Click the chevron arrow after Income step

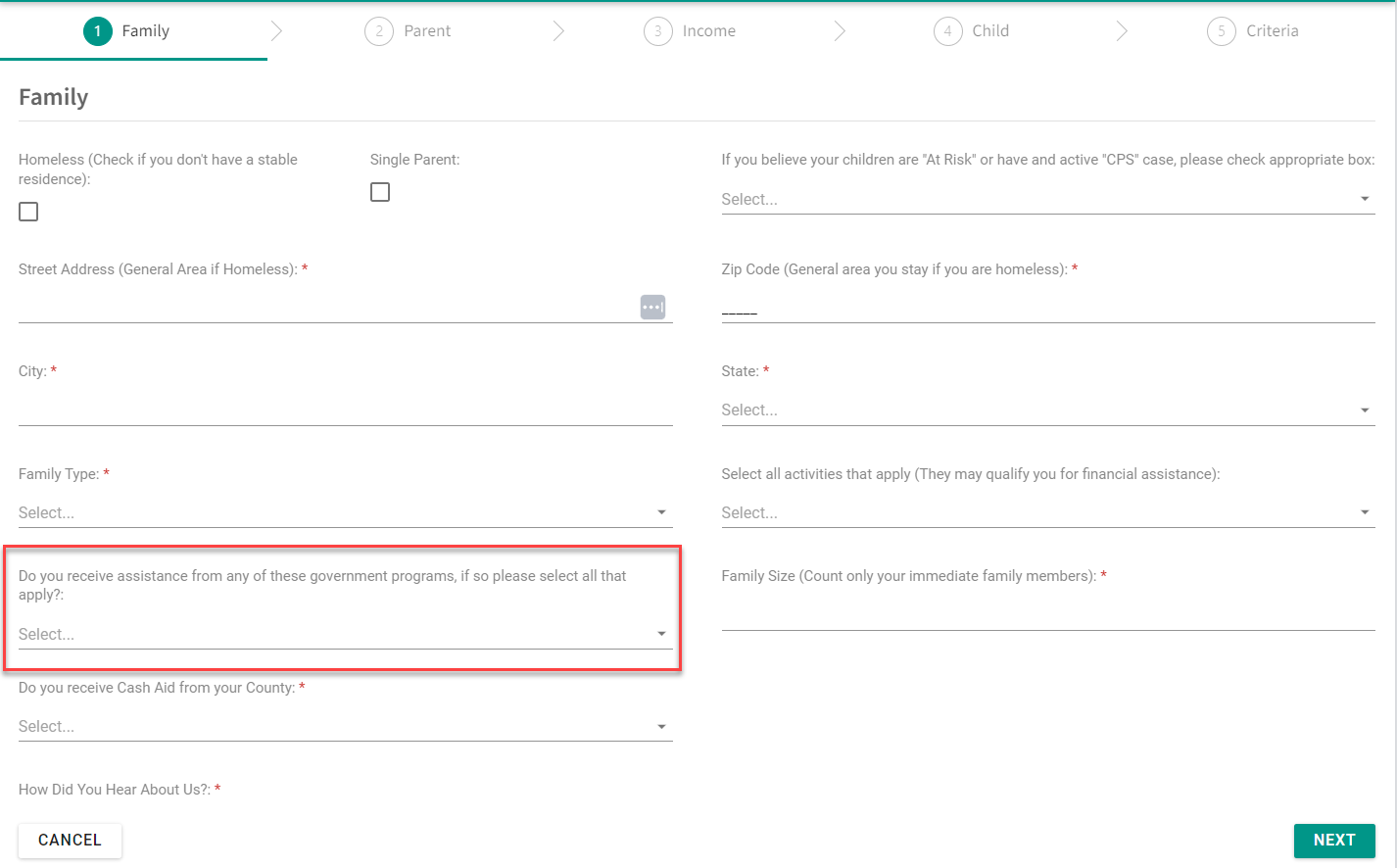pos(840,31)
